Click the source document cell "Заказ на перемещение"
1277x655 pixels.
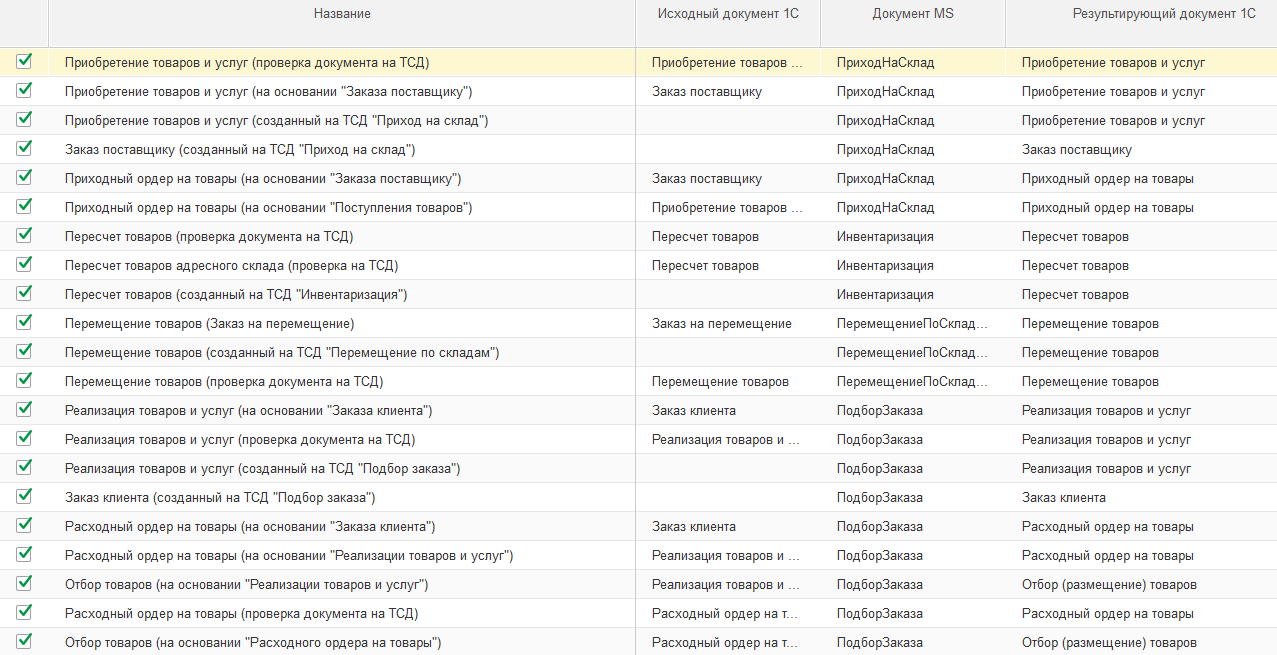[x=721, y=324]
